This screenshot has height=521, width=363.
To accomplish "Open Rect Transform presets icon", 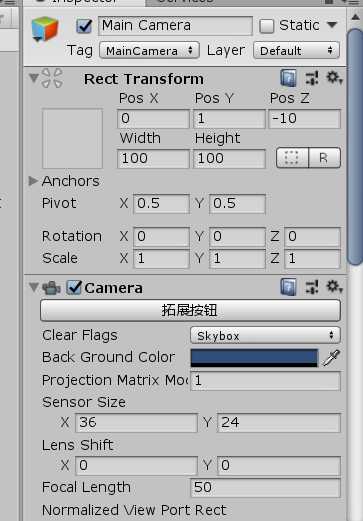I will (312, 78).
